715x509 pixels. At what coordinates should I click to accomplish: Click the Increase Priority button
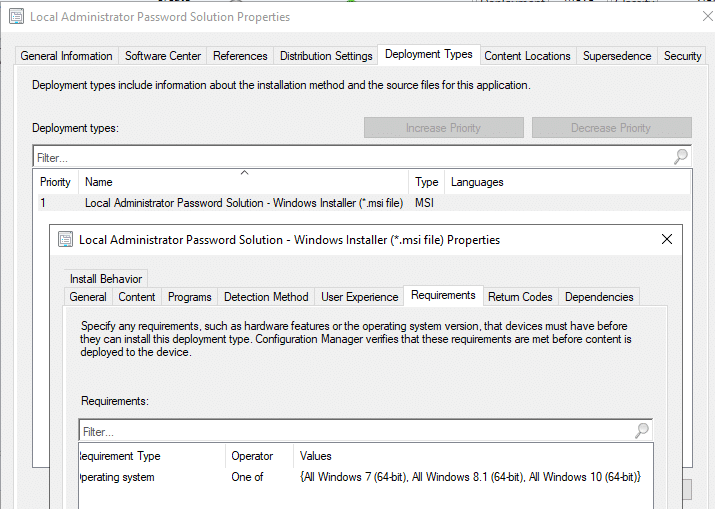[443, 128]
